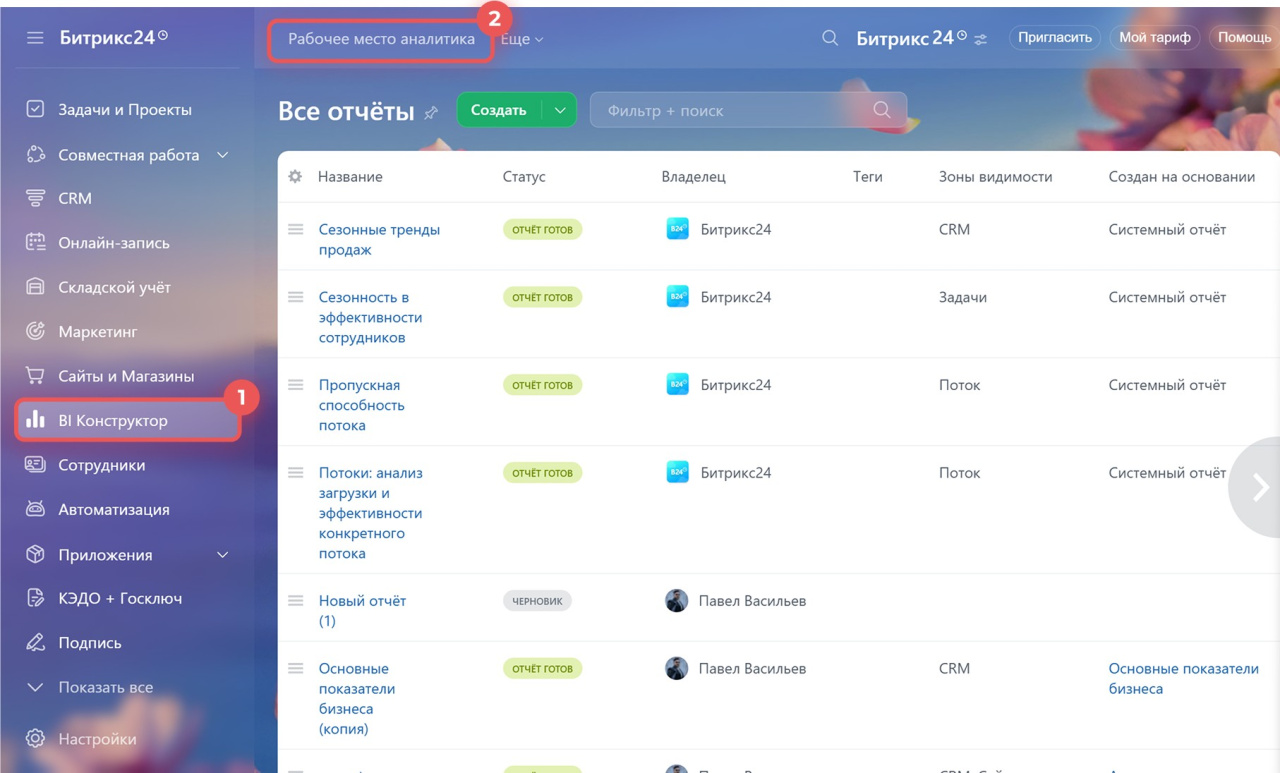This screenshot has width=1280, height=773.
Task: Click CRM zone in Сезонные тренды продаж row
Action: click(954, 229)
